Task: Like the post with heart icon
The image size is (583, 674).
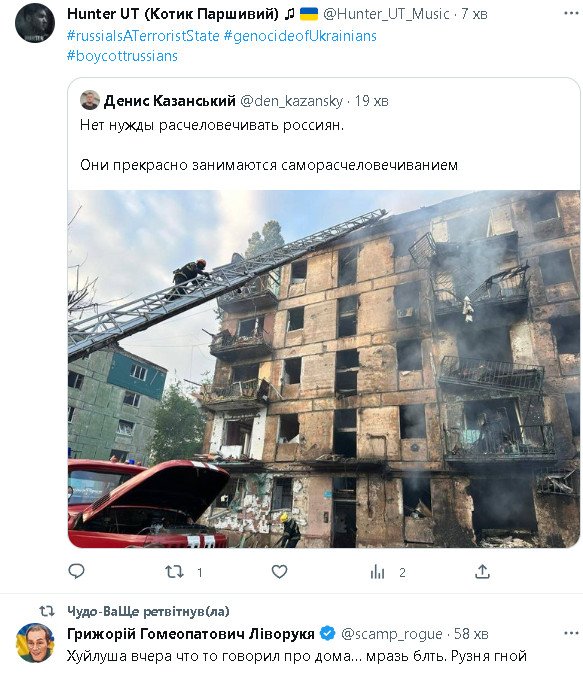Action: pyautogui.click(x=279, y=572)
